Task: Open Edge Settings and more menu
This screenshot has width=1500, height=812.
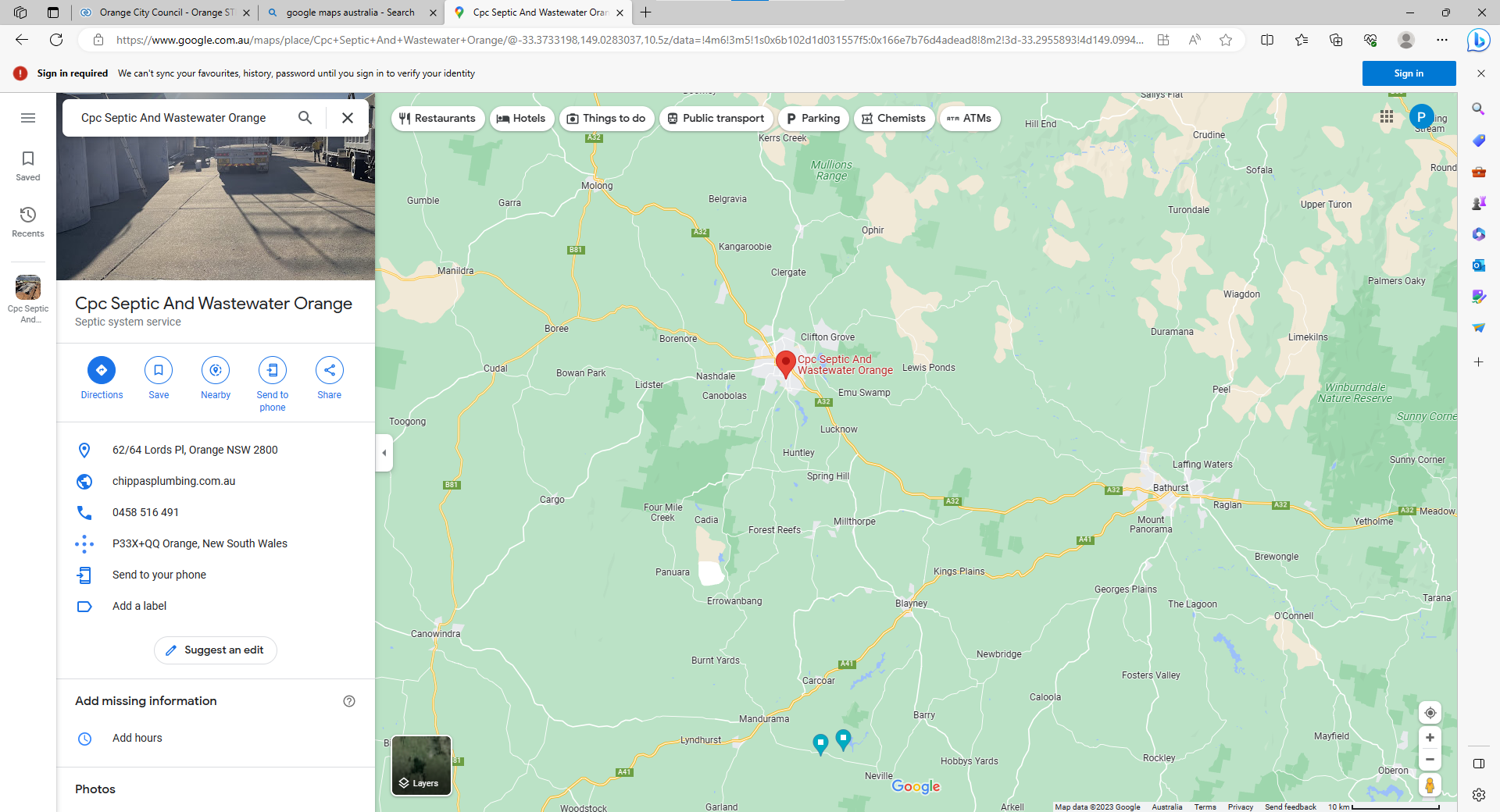Action: click(1442, 40)
